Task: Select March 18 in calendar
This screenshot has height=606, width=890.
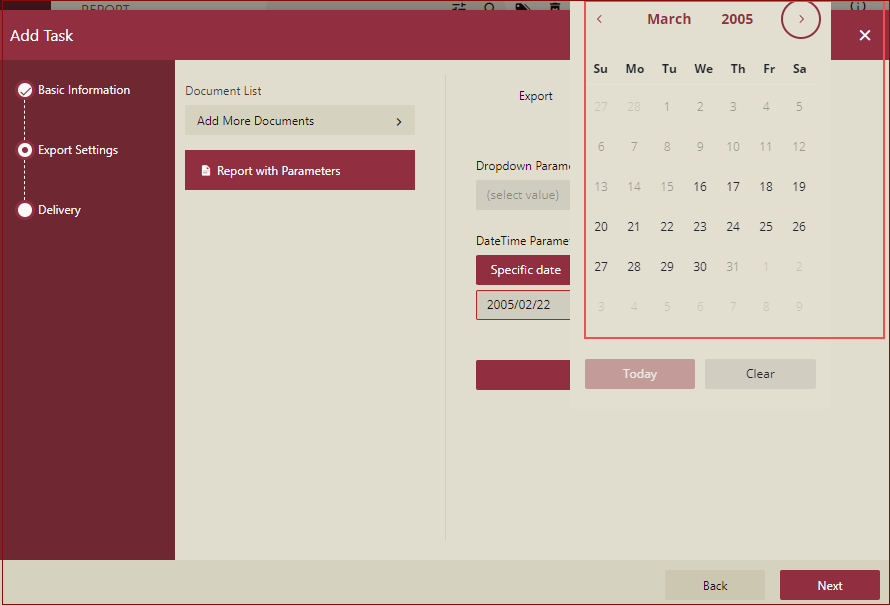Action: (766, 187)
